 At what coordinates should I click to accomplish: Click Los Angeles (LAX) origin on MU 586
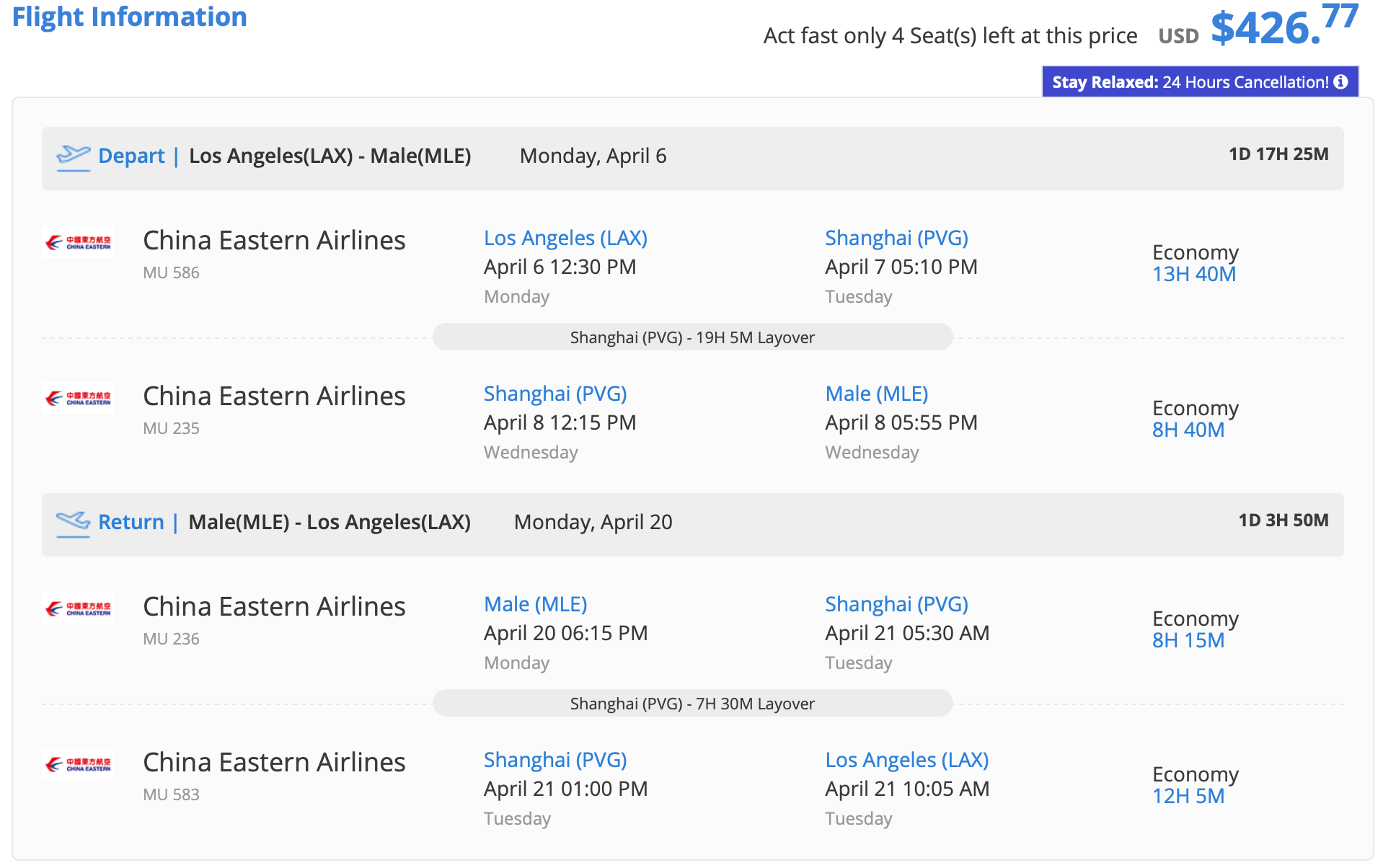click(x=565, y=238)
